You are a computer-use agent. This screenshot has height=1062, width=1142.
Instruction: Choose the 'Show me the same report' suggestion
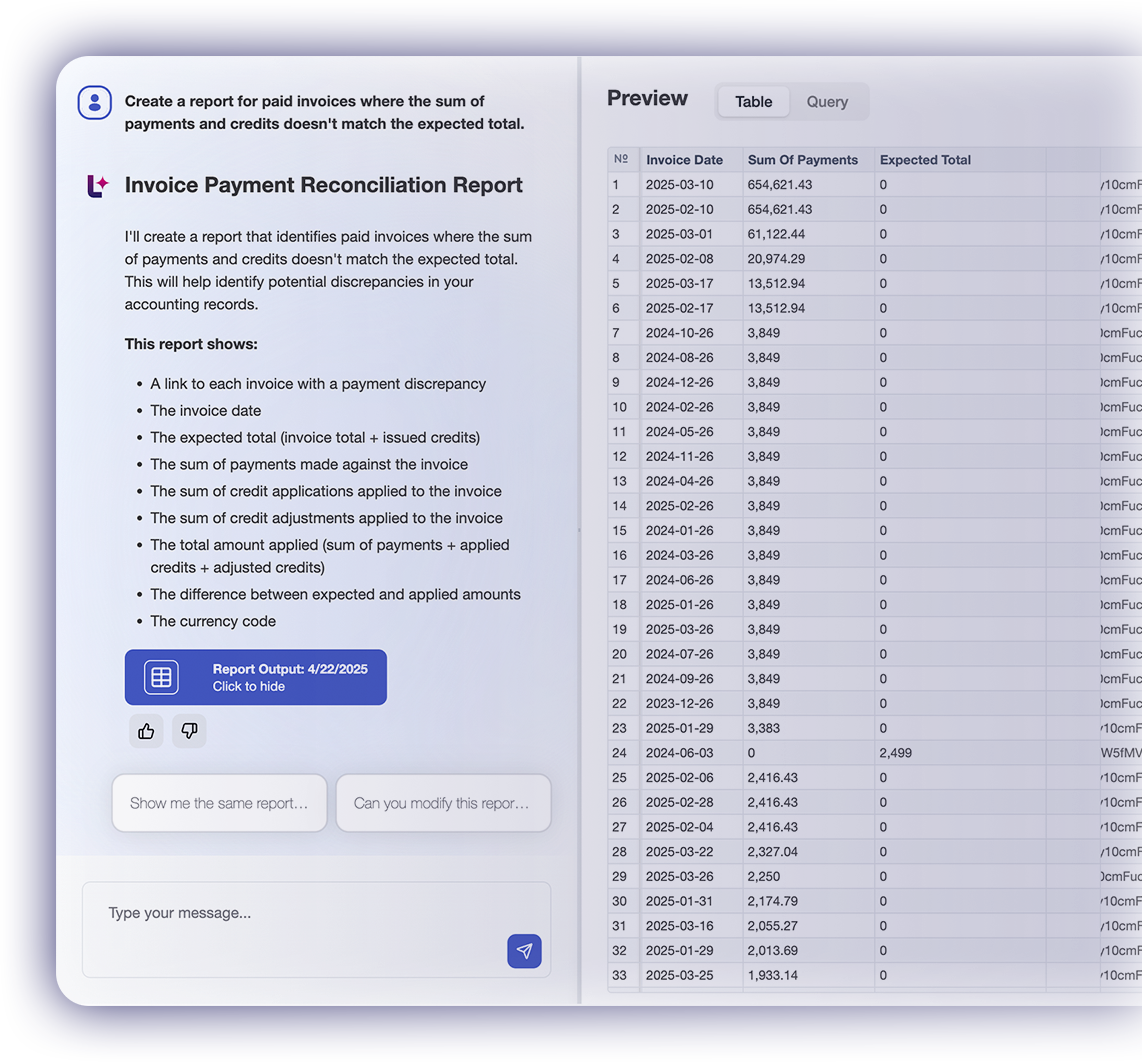coord(219,803)
